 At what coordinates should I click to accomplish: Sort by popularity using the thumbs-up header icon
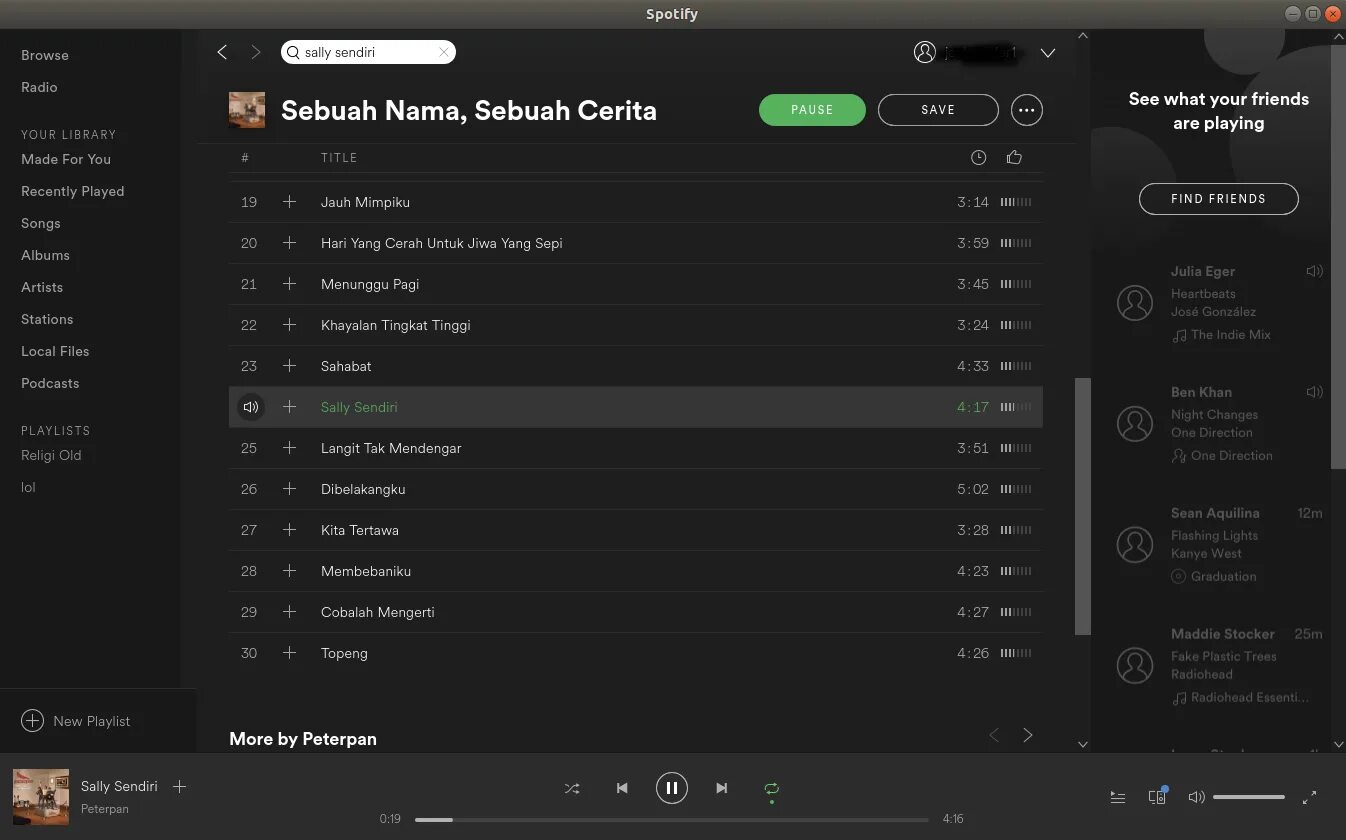1014,157
